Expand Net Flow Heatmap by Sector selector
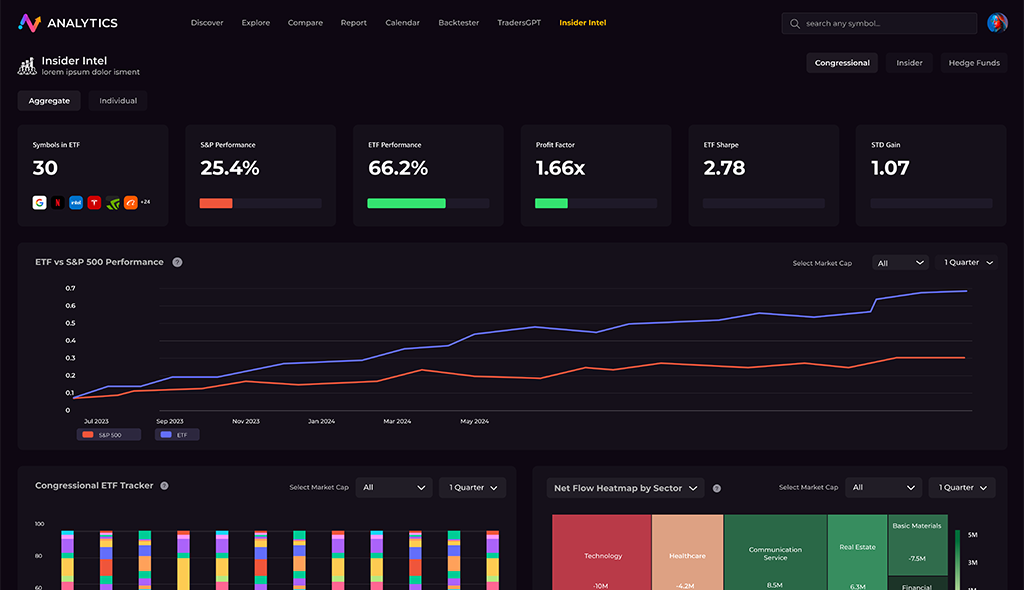The image size is (1024, 590). (x=625, y=488)
